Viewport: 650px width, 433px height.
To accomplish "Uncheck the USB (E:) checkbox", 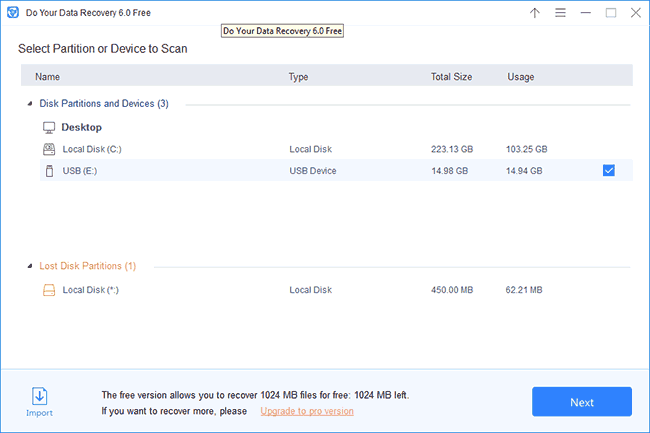I will pyautogui.click(x=609, y=170).
